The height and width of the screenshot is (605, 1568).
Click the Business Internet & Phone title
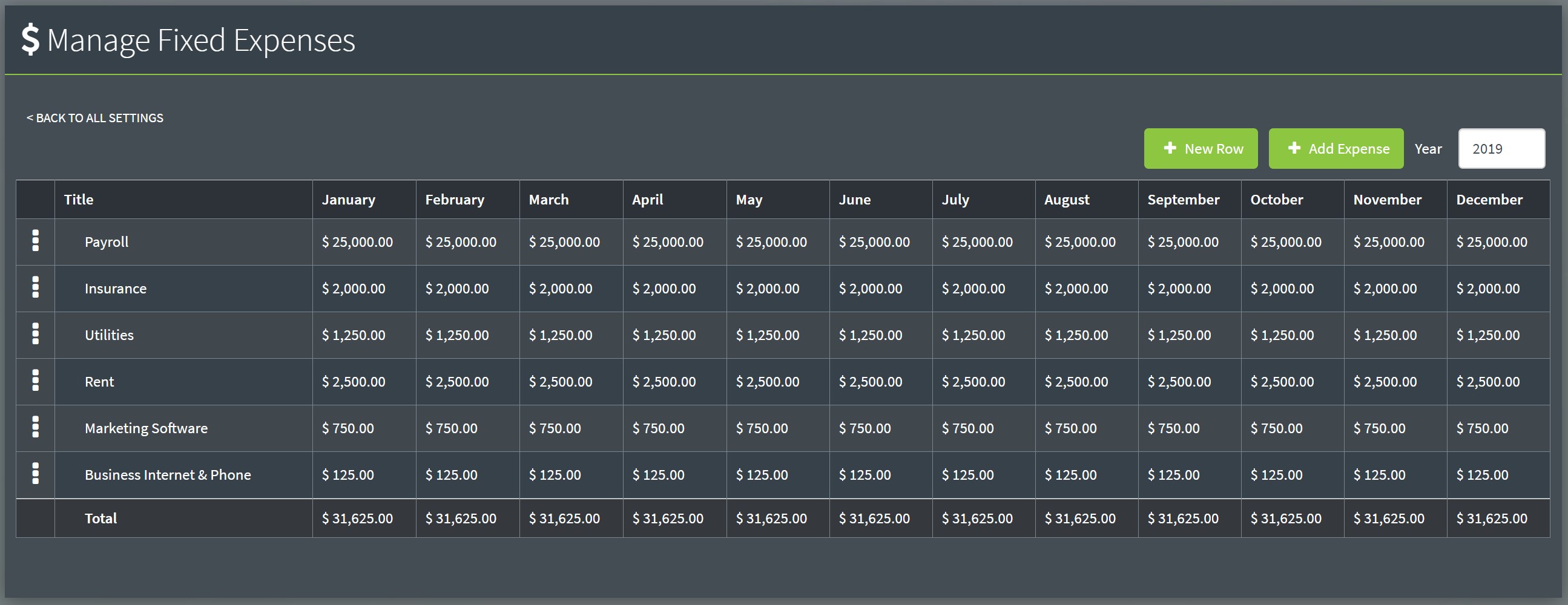167,475
